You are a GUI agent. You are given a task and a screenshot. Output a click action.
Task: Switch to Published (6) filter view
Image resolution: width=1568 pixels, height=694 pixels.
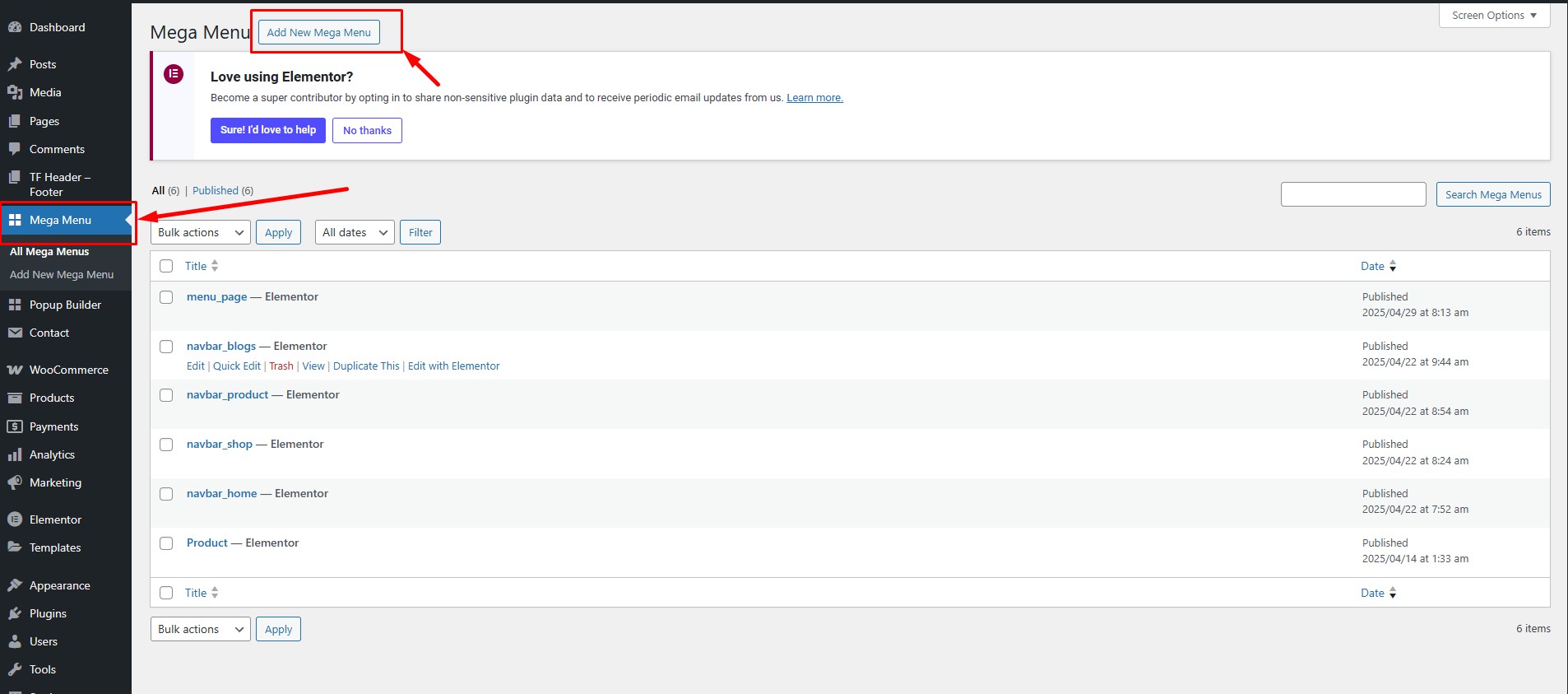tap(223, 190)
